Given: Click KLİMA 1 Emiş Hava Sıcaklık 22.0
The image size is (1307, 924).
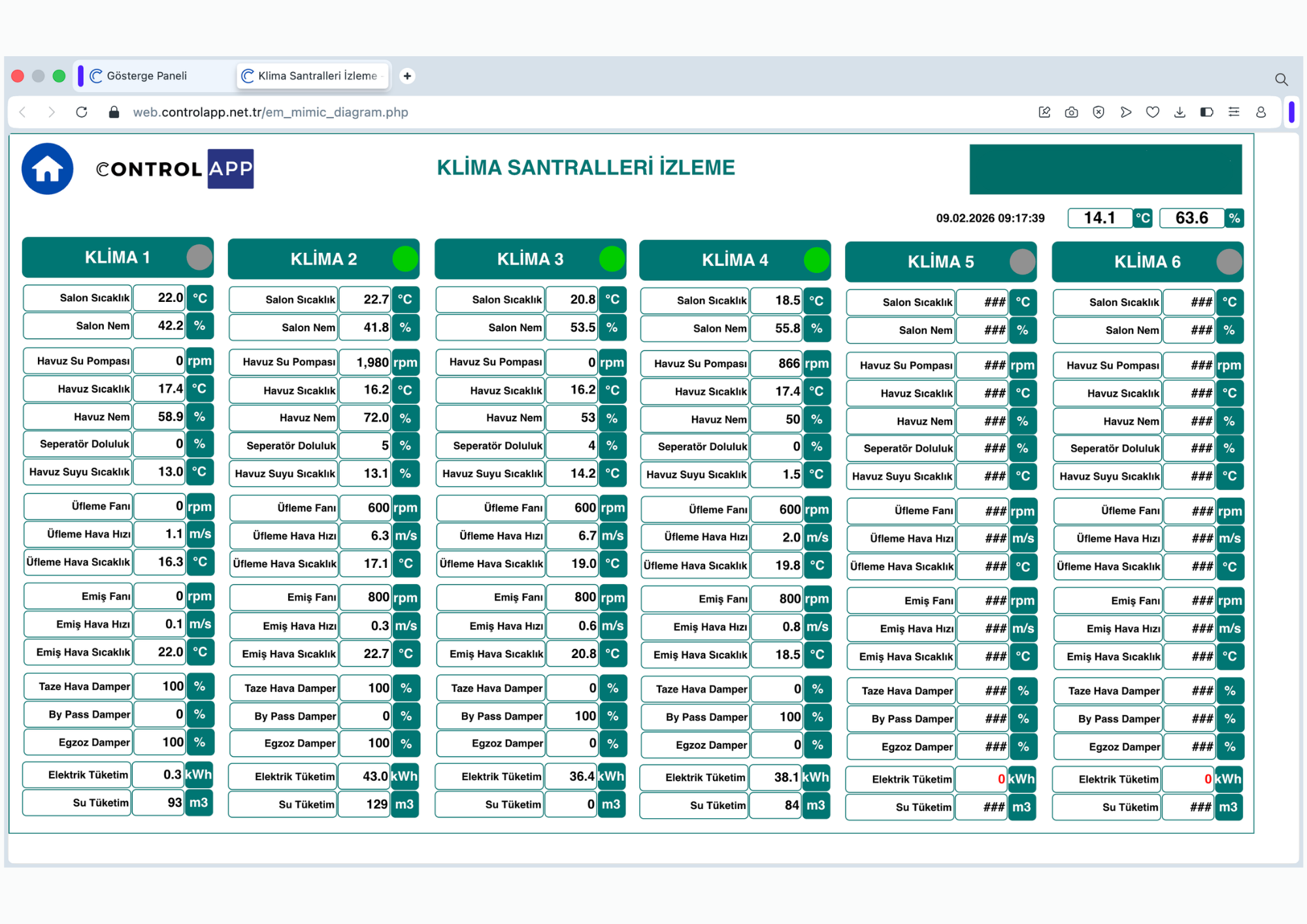Looking at the screenshot, I should (x=159, y=652).
